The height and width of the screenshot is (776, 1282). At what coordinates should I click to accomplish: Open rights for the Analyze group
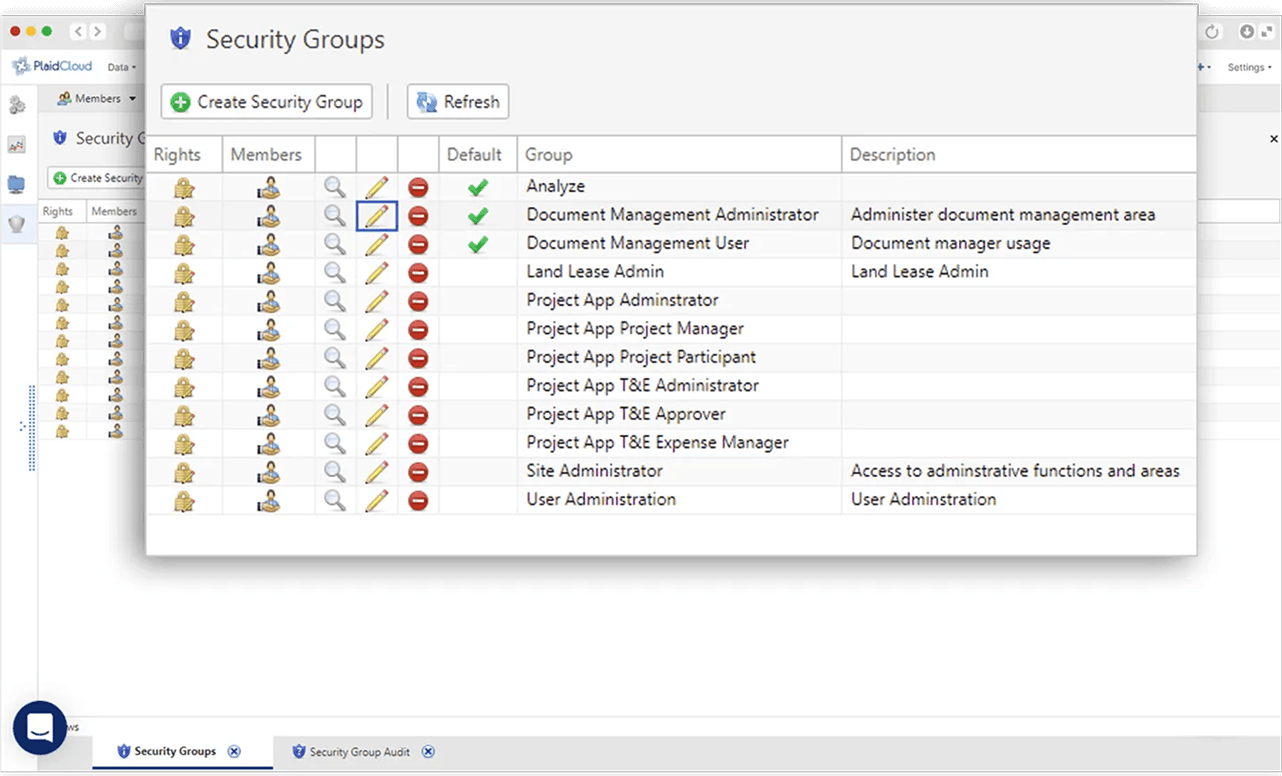[184, 187]
